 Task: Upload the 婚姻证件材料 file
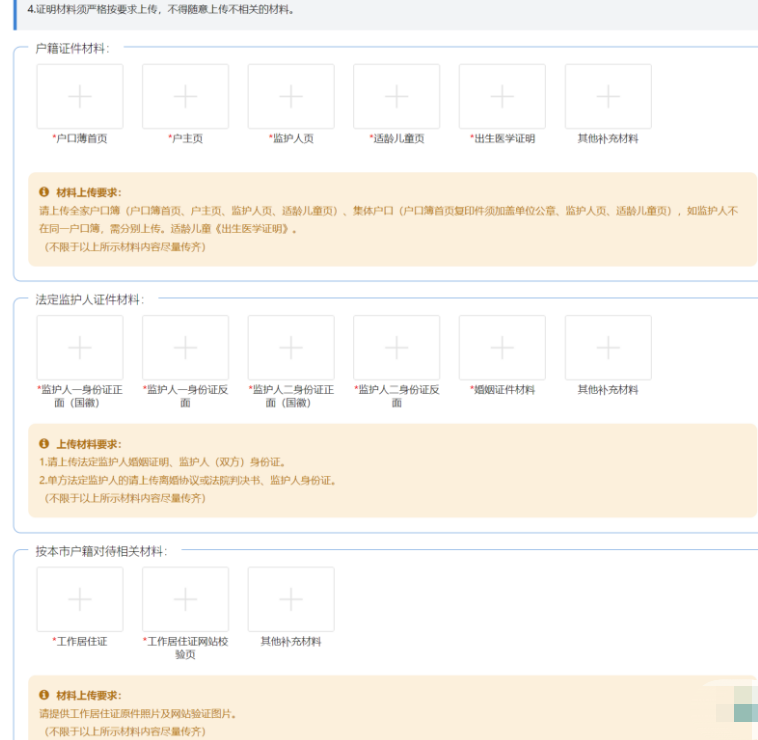click(x=502, y=348)
